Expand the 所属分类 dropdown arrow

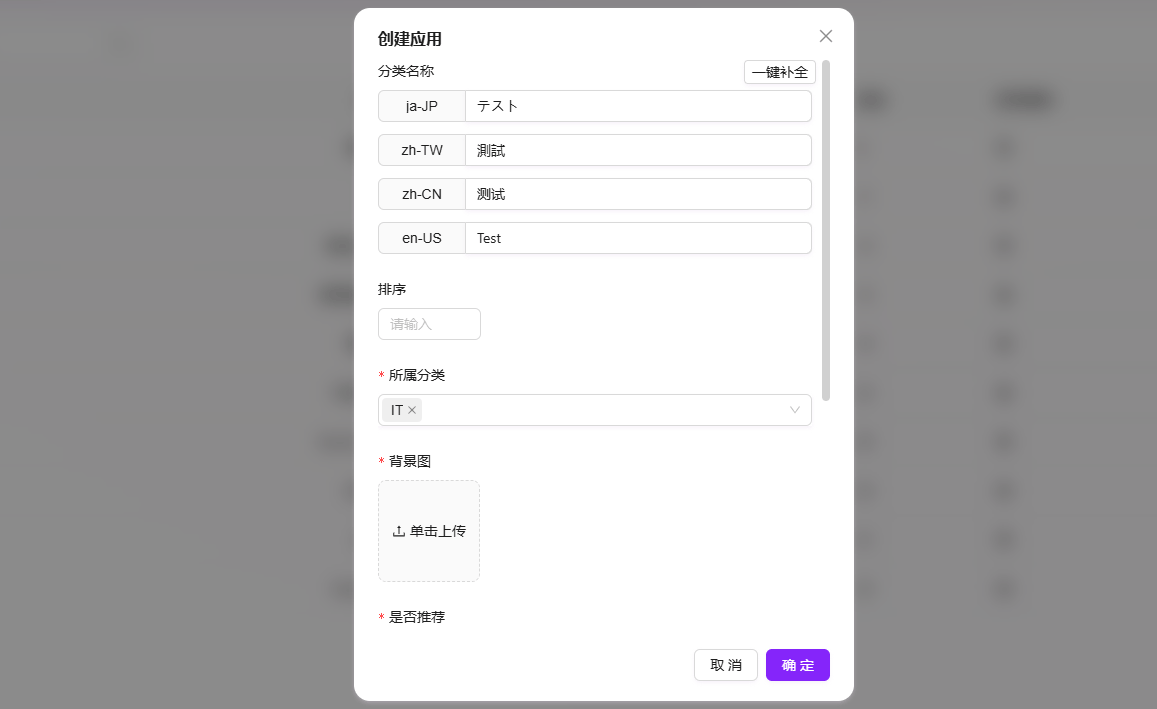coord(795,410)
